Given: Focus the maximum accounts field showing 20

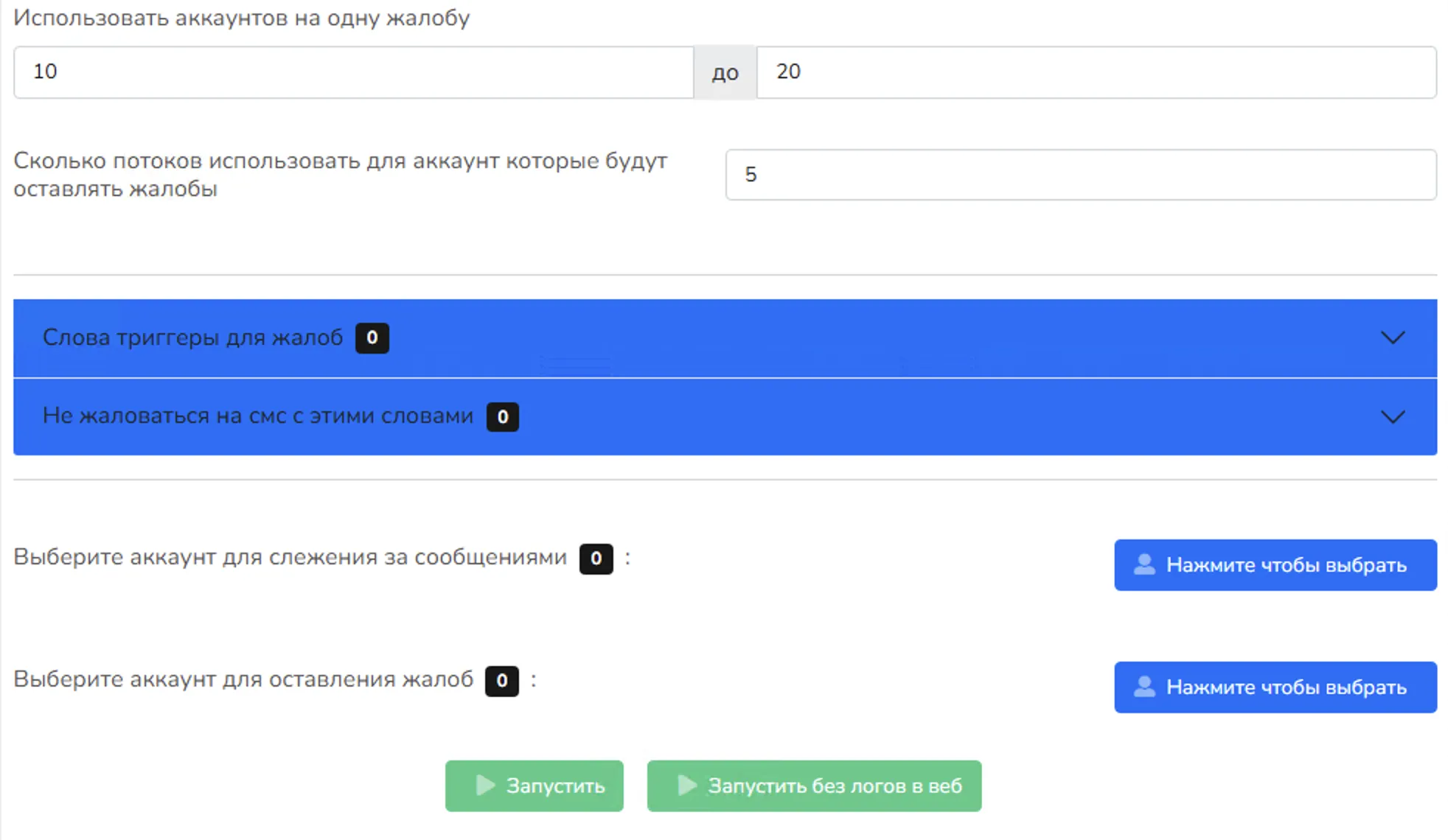Looking at the screenshot, I should (1096, 71).
